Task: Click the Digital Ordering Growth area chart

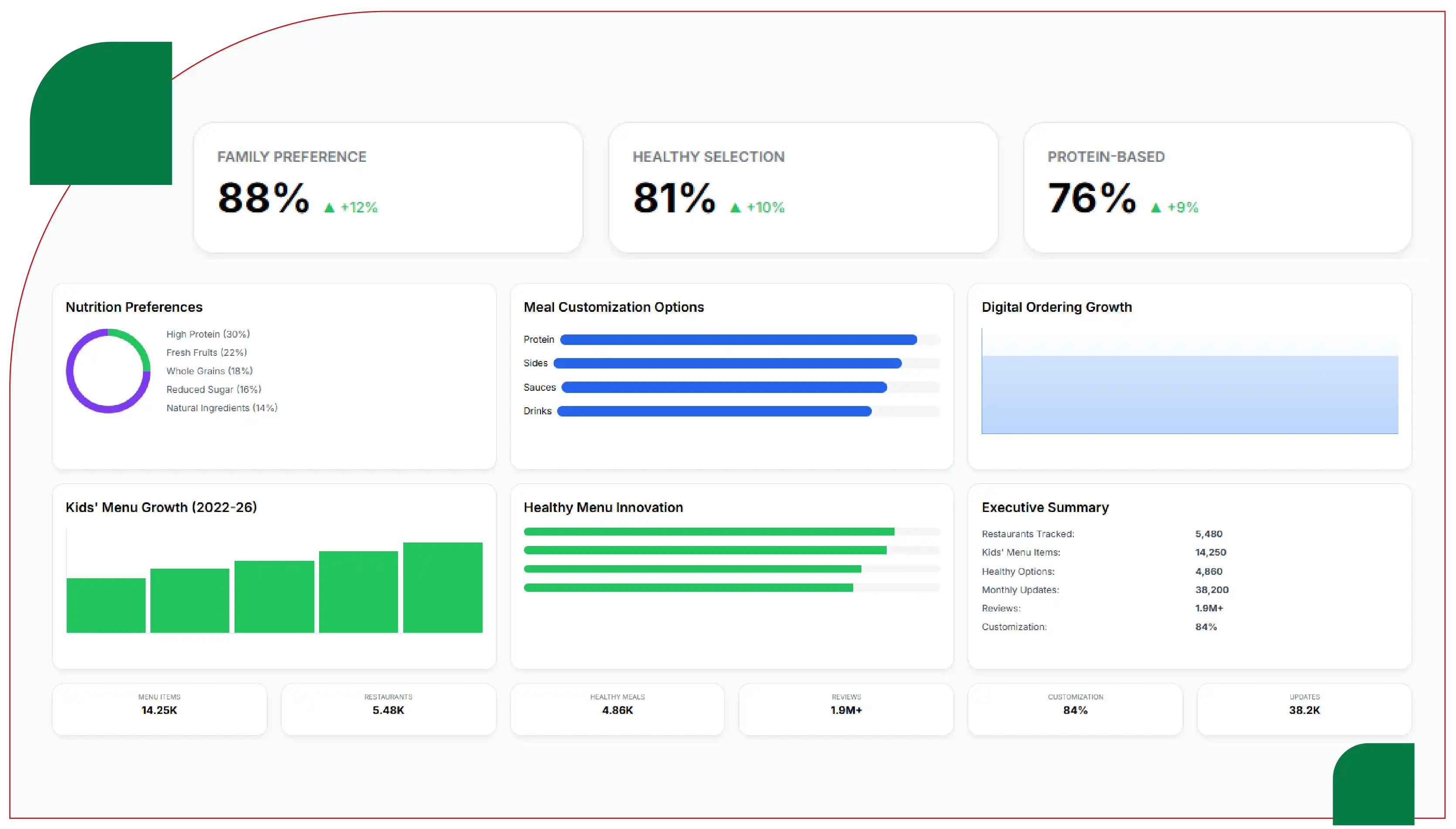Action: tap(1189, 381)
